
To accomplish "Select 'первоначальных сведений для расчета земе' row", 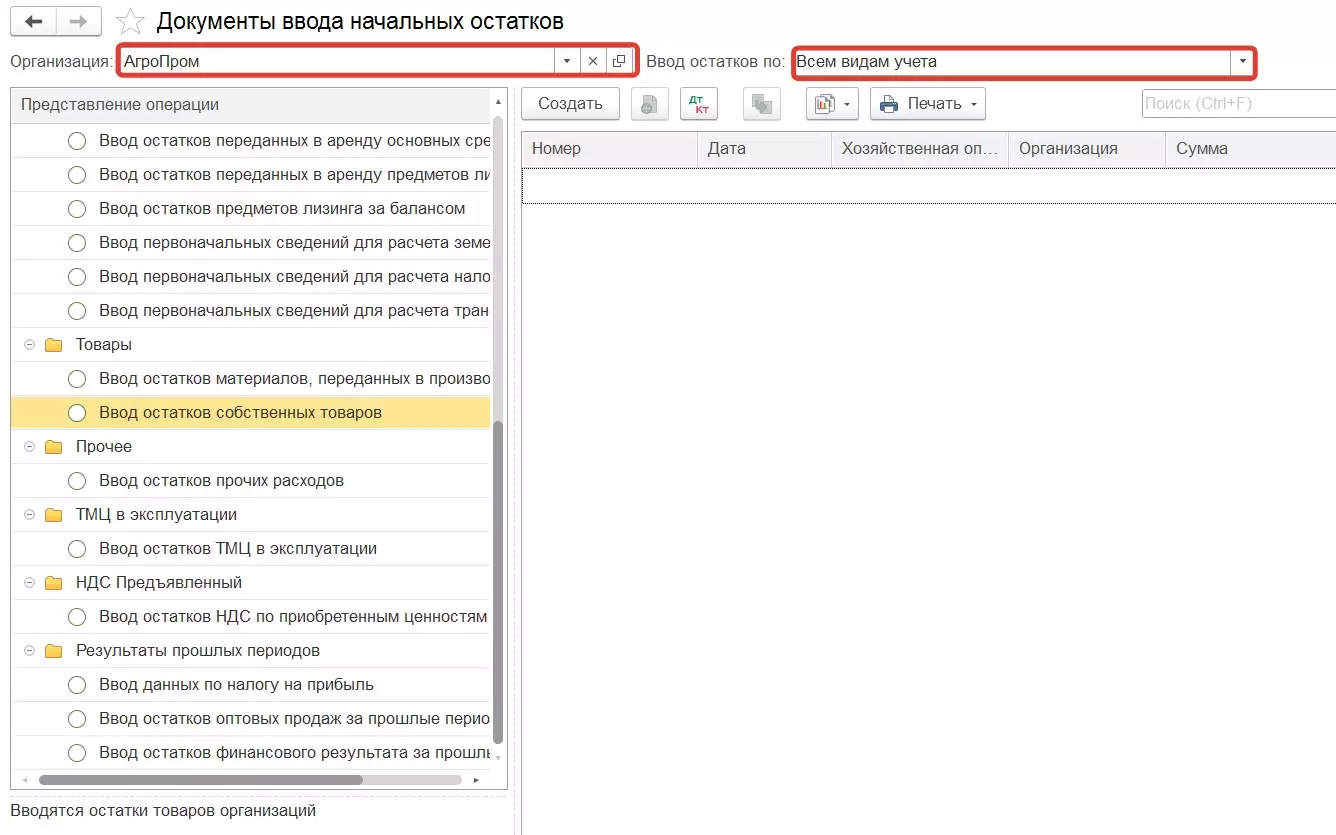I will [x=250, y=243].
